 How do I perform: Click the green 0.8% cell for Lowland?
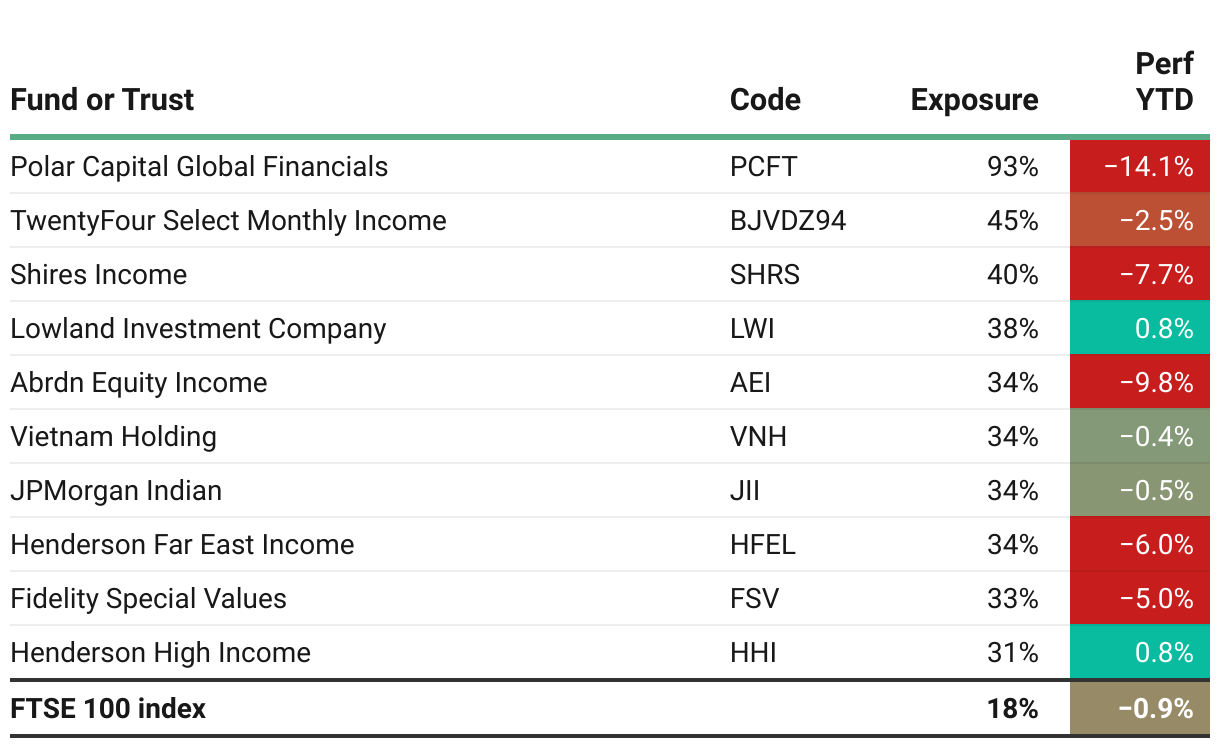(x=1140, y=328)
